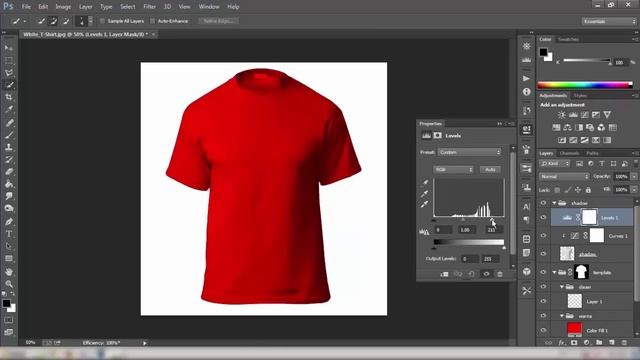Switch to the Paths tab
The width and height of the screenshot is (640, 360).
(x=592, y=153)
